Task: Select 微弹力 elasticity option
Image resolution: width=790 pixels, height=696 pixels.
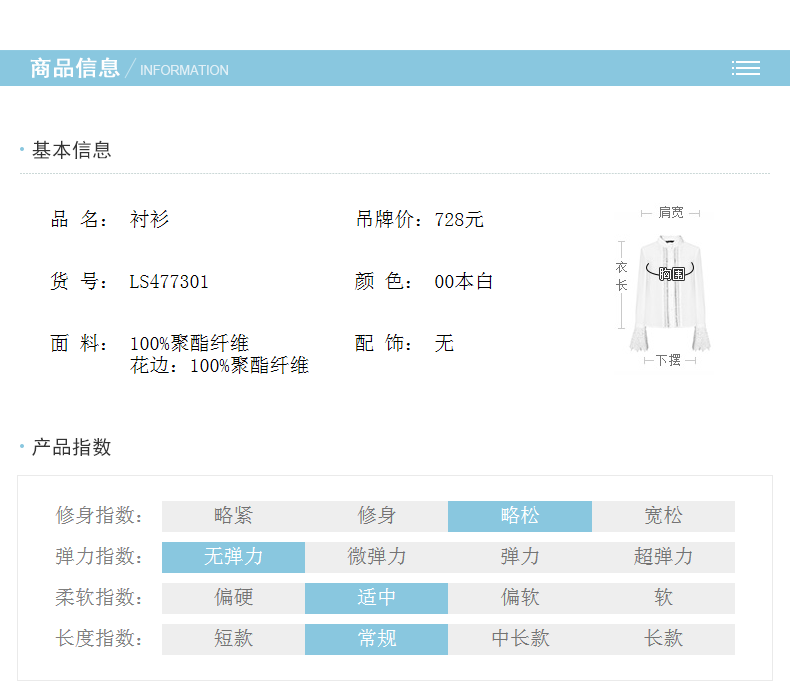Action: coord(376,557)
